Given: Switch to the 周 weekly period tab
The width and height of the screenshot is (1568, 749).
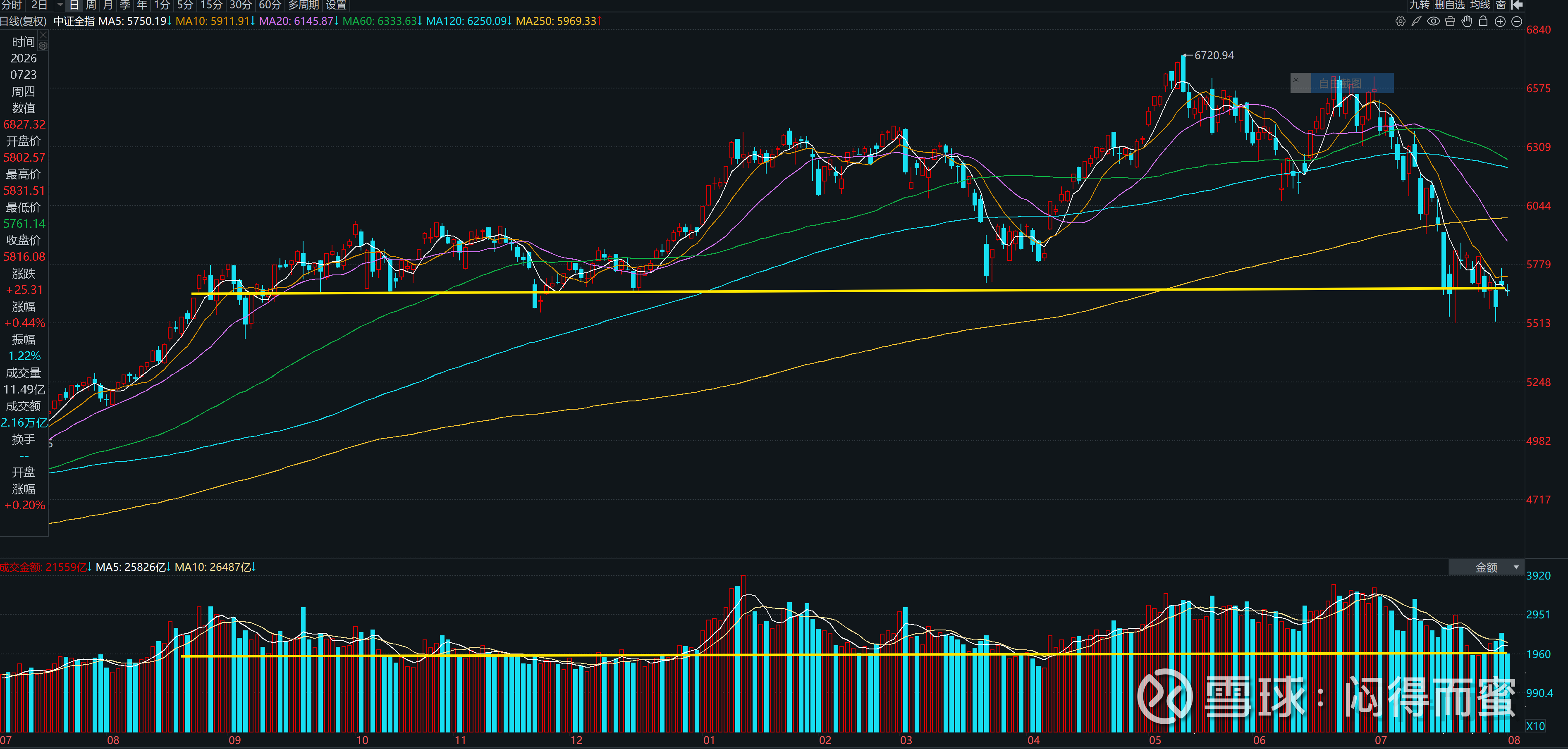Looking at the screenshot, I should coord(91,5).
